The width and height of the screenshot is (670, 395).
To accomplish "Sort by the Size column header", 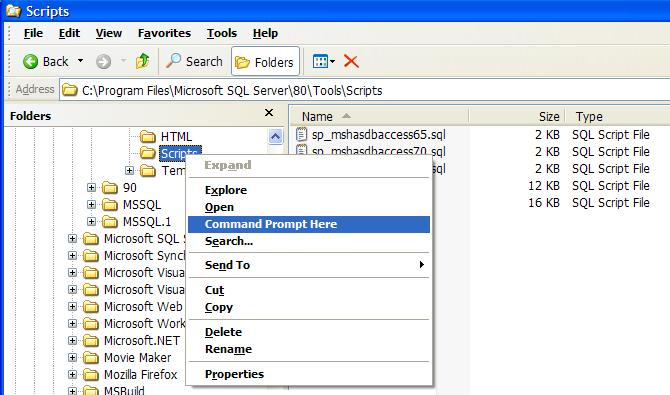I will click(x=517, y=116).
